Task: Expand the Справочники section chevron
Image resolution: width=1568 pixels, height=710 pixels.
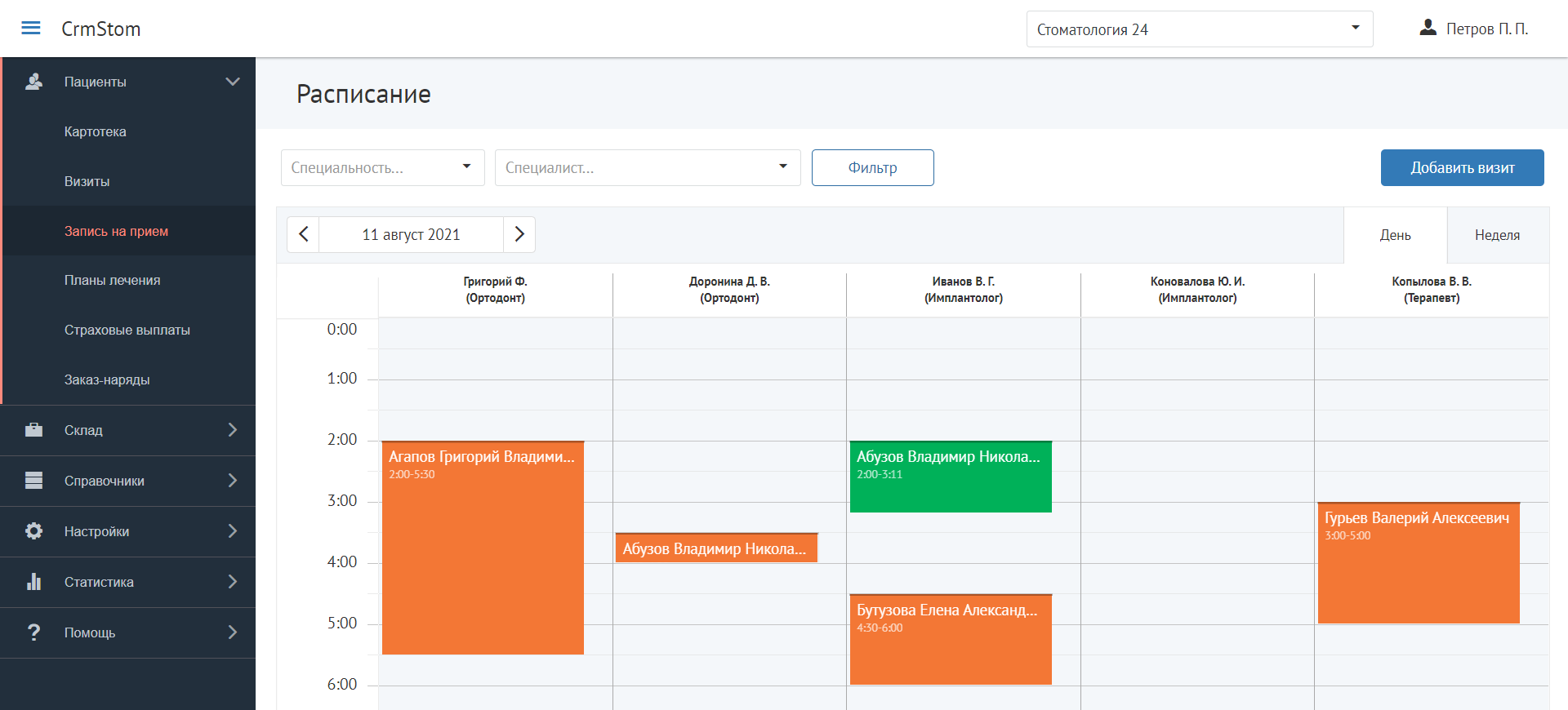Action: 233,481
